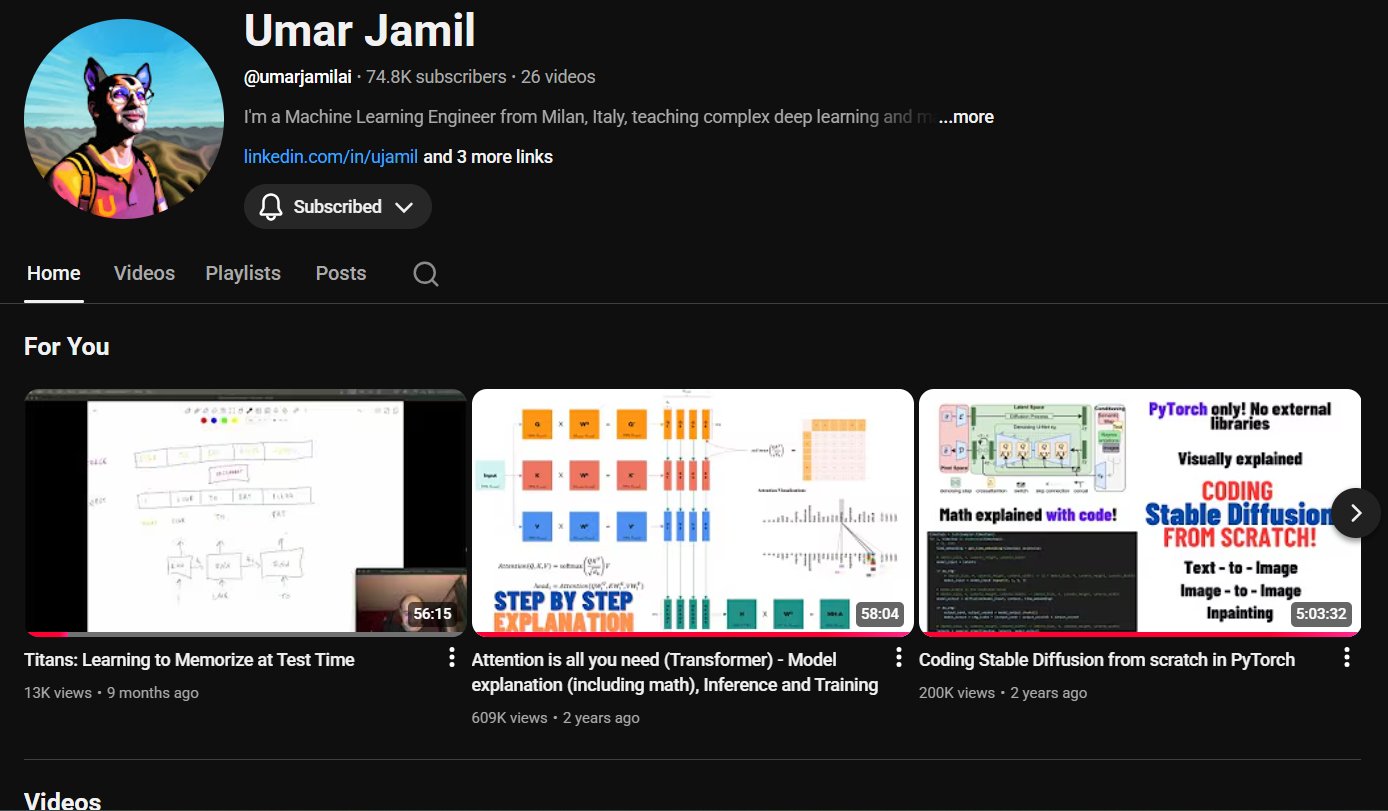Open the Playlists tab

coord(243,274)
